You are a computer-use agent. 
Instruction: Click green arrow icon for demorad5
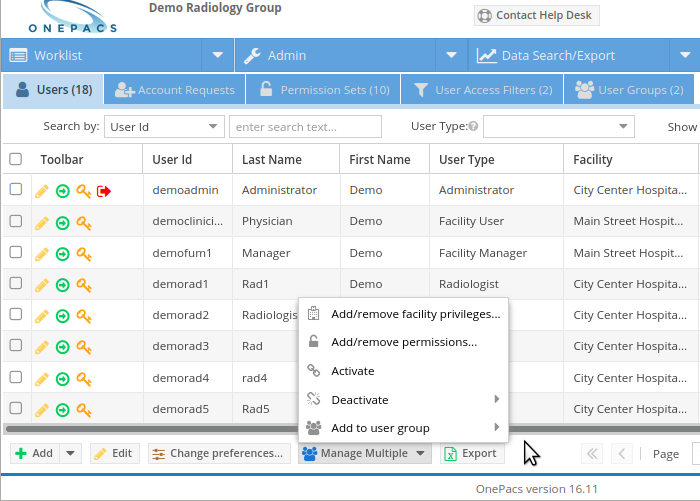[x=62, y=410]
